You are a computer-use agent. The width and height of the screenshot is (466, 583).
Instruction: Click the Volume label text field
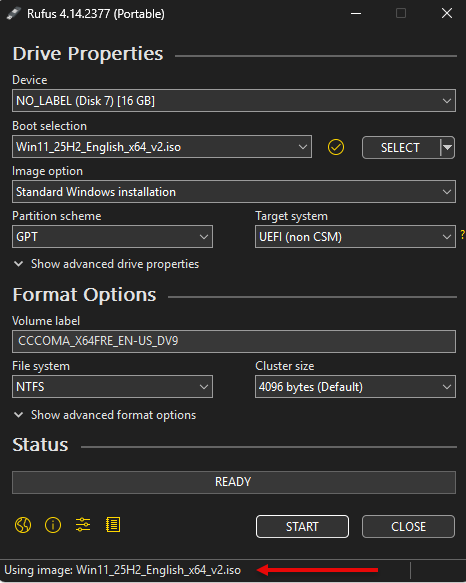tap(234, 341)
